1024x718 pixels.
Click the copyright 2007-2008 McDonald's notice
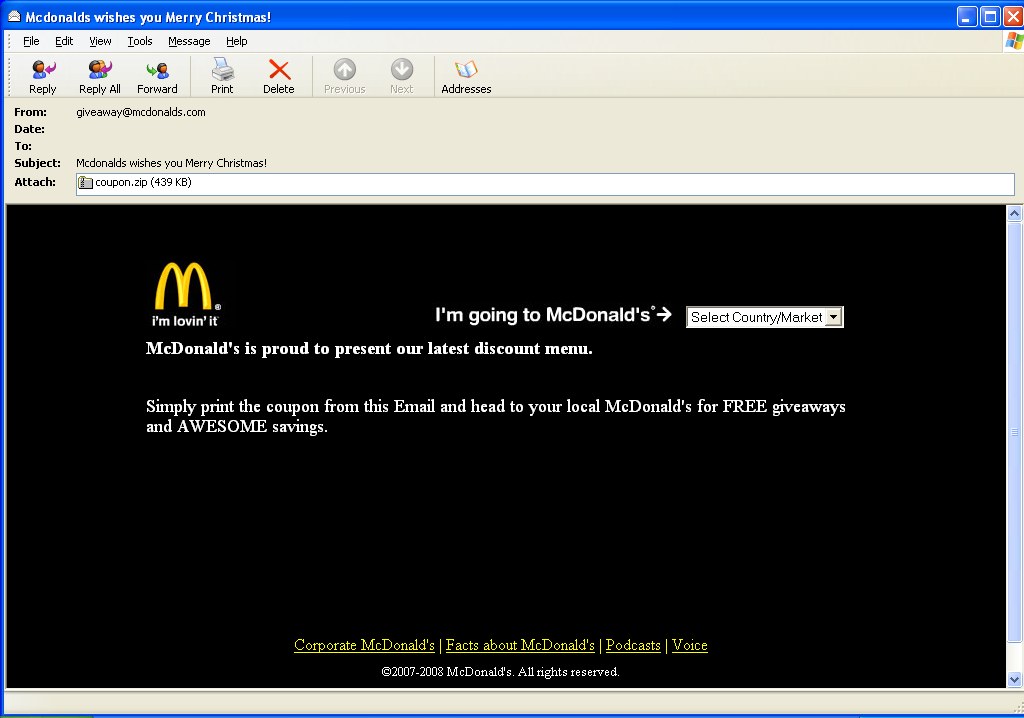click(x=500, y=672)
